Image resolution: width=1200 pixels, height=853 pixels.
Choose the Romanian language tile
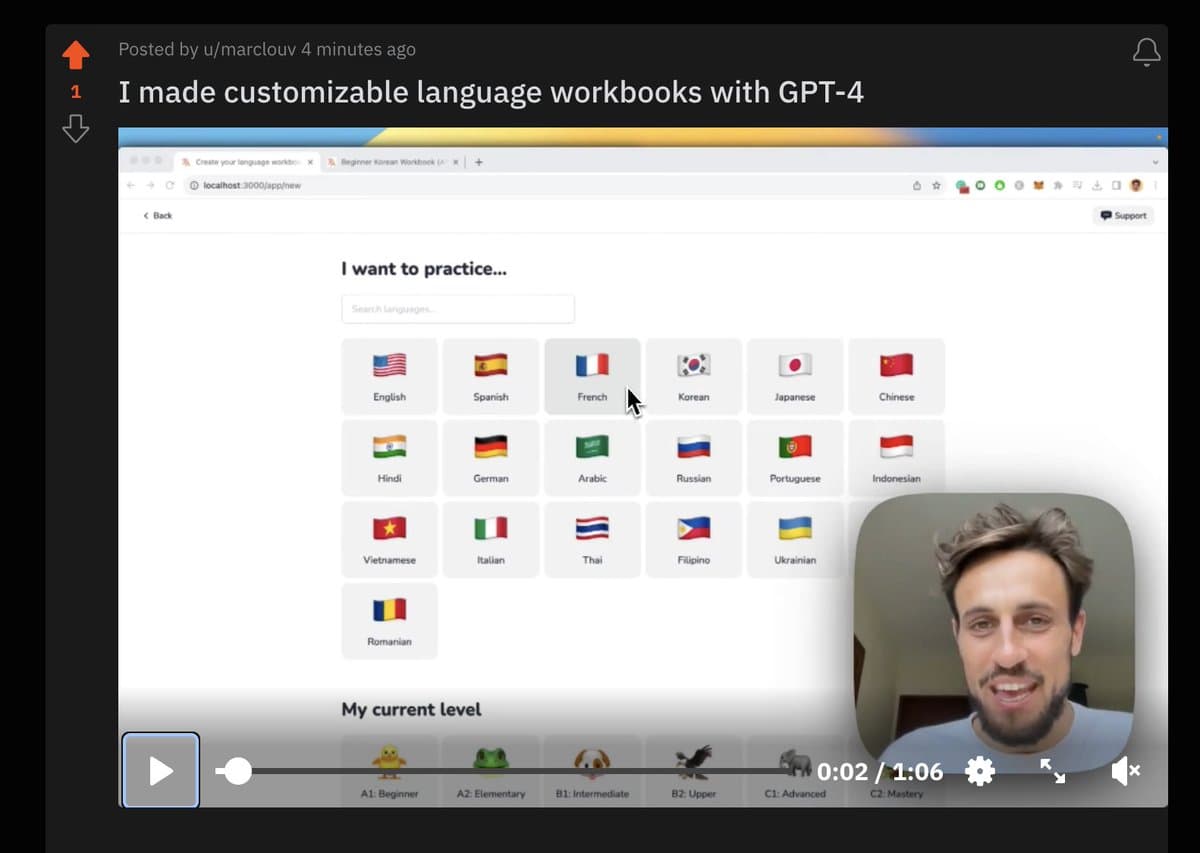pyautogui.click(x=389, y=621)
